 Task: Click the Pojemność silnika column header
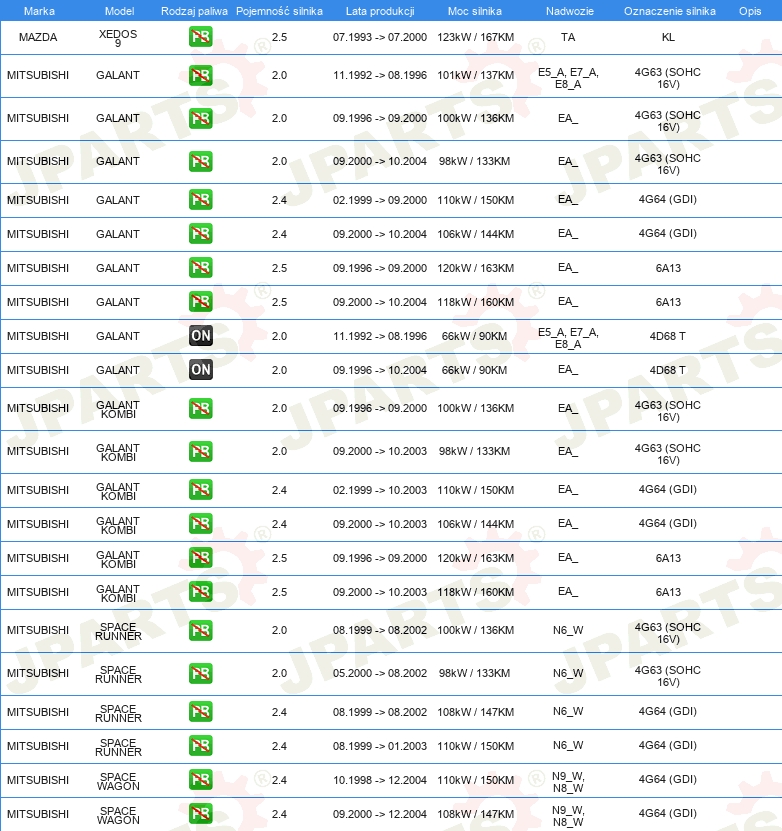(x=279, y=11)
